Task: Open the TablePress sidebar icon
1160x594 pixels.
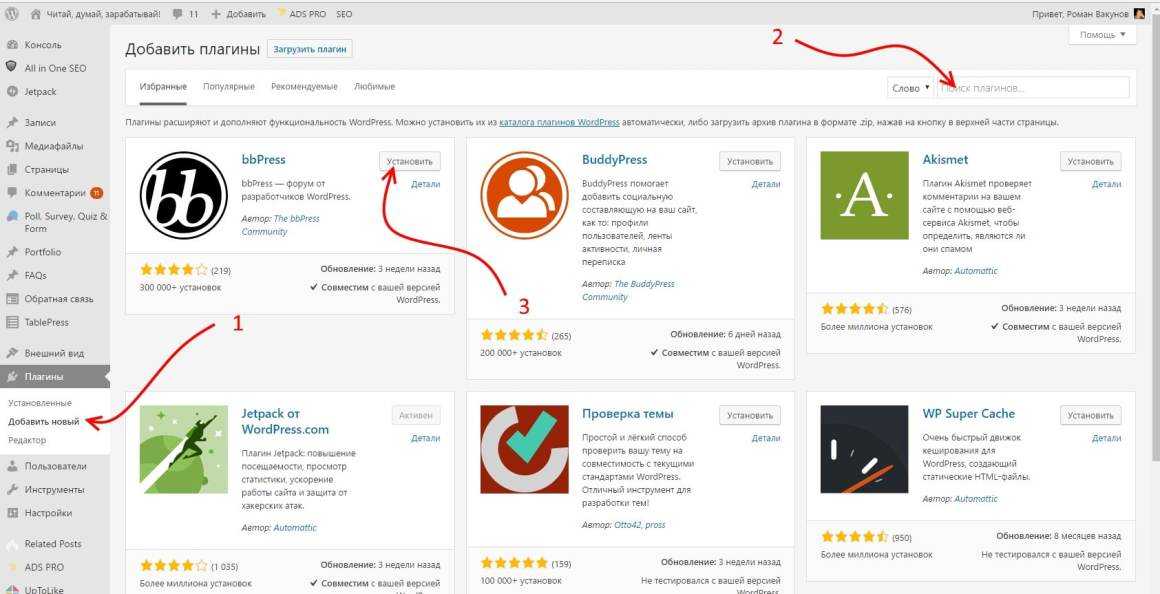Action: point(12,323)
